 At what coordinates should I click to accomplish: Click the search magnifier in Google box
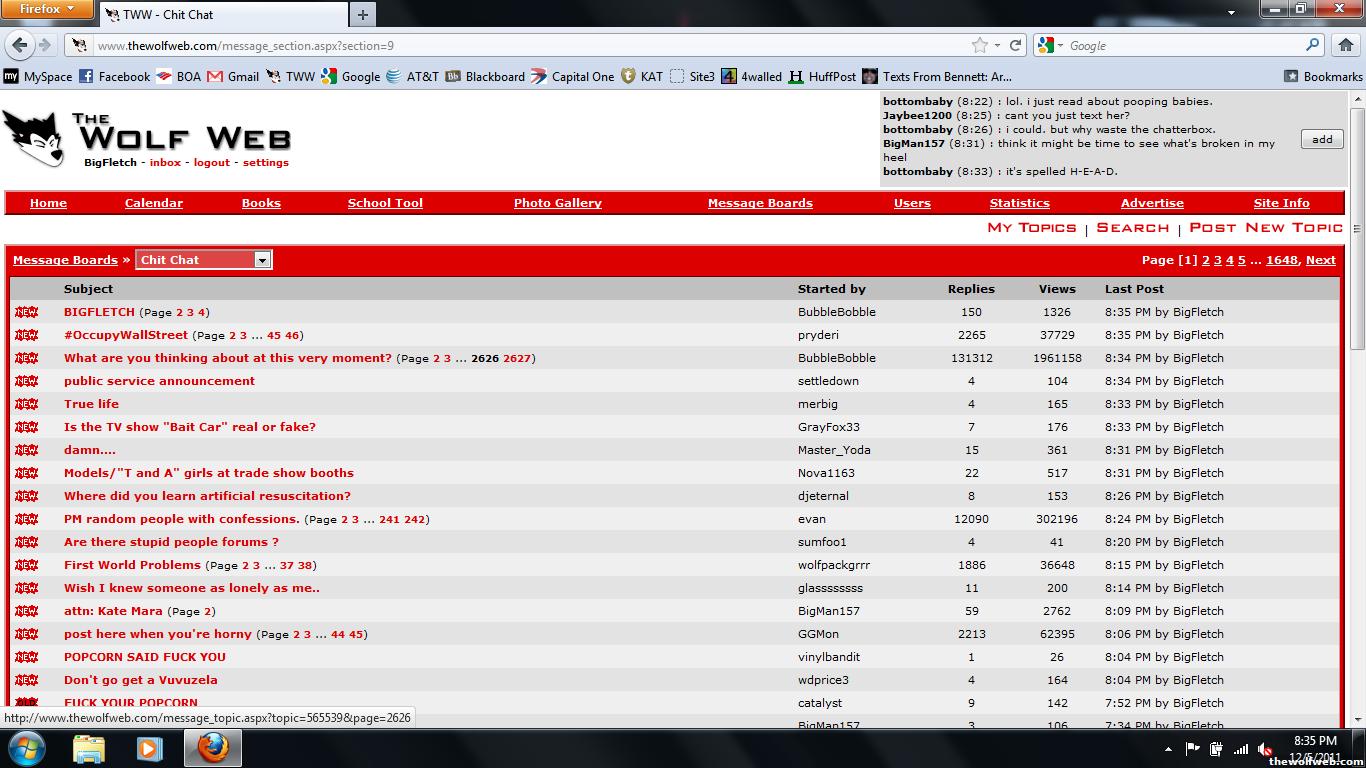[x=1312, y=45]
